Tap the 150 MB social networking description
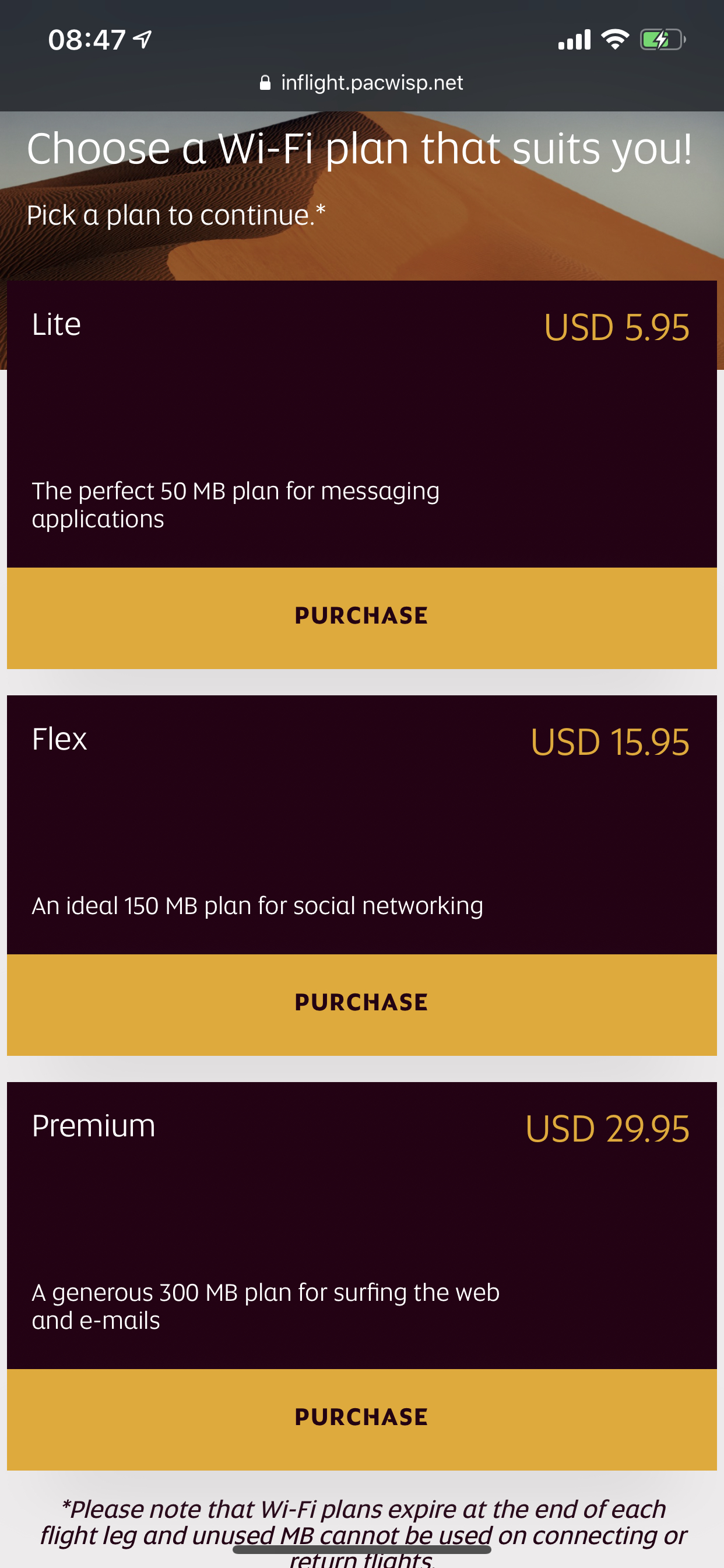Screen dimensions: 724x1568 click(x=257, y=906)
